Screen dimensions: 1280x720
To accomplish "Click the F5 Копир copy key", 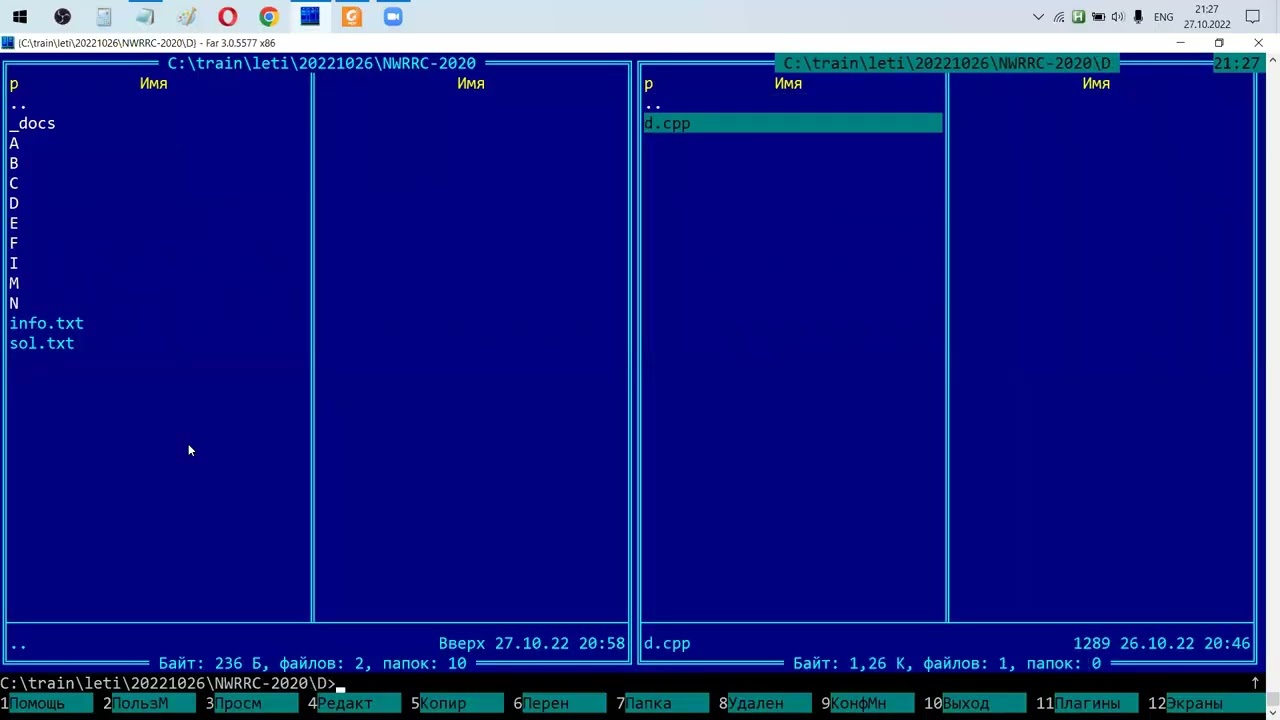I will click(456, 704).
